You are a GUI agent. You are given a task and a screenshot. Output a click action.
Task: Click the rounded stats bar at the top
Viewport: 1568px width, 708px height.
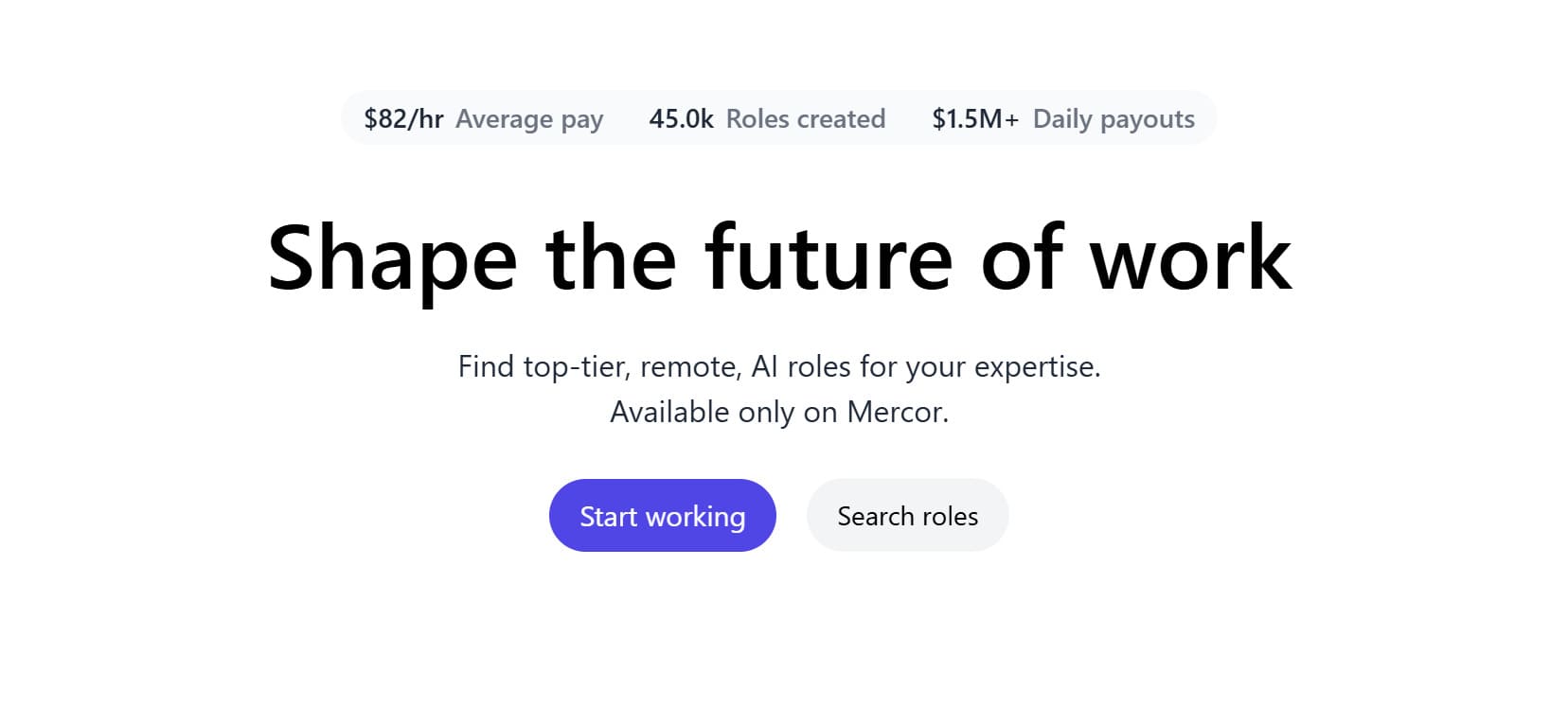(x=778, y=118)
